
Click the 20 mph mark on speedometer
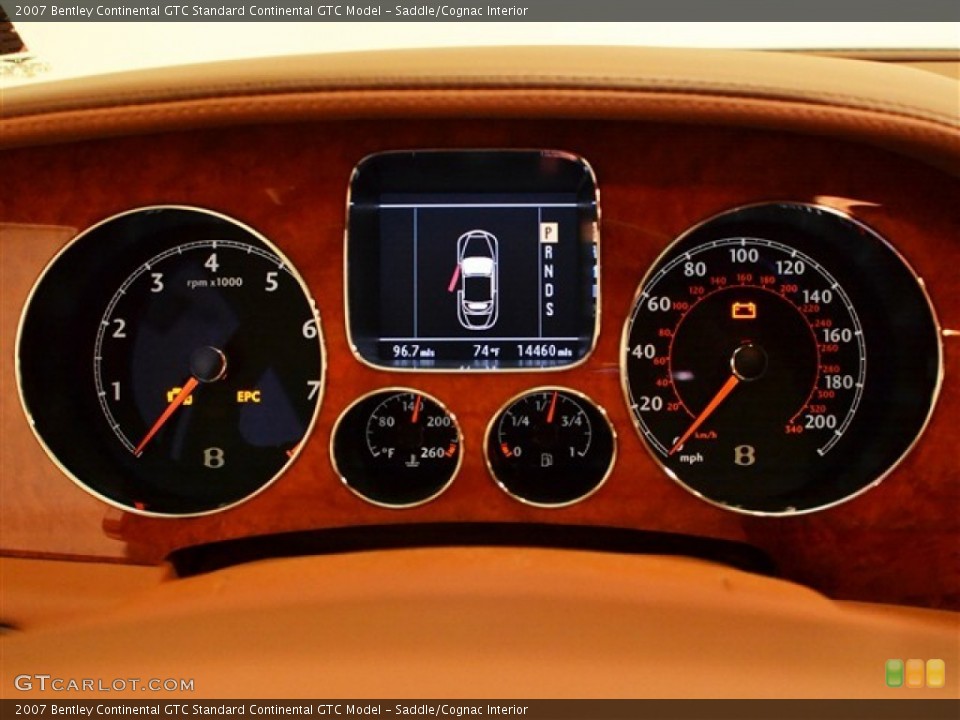pyautogui.click(x=650, y=403)
